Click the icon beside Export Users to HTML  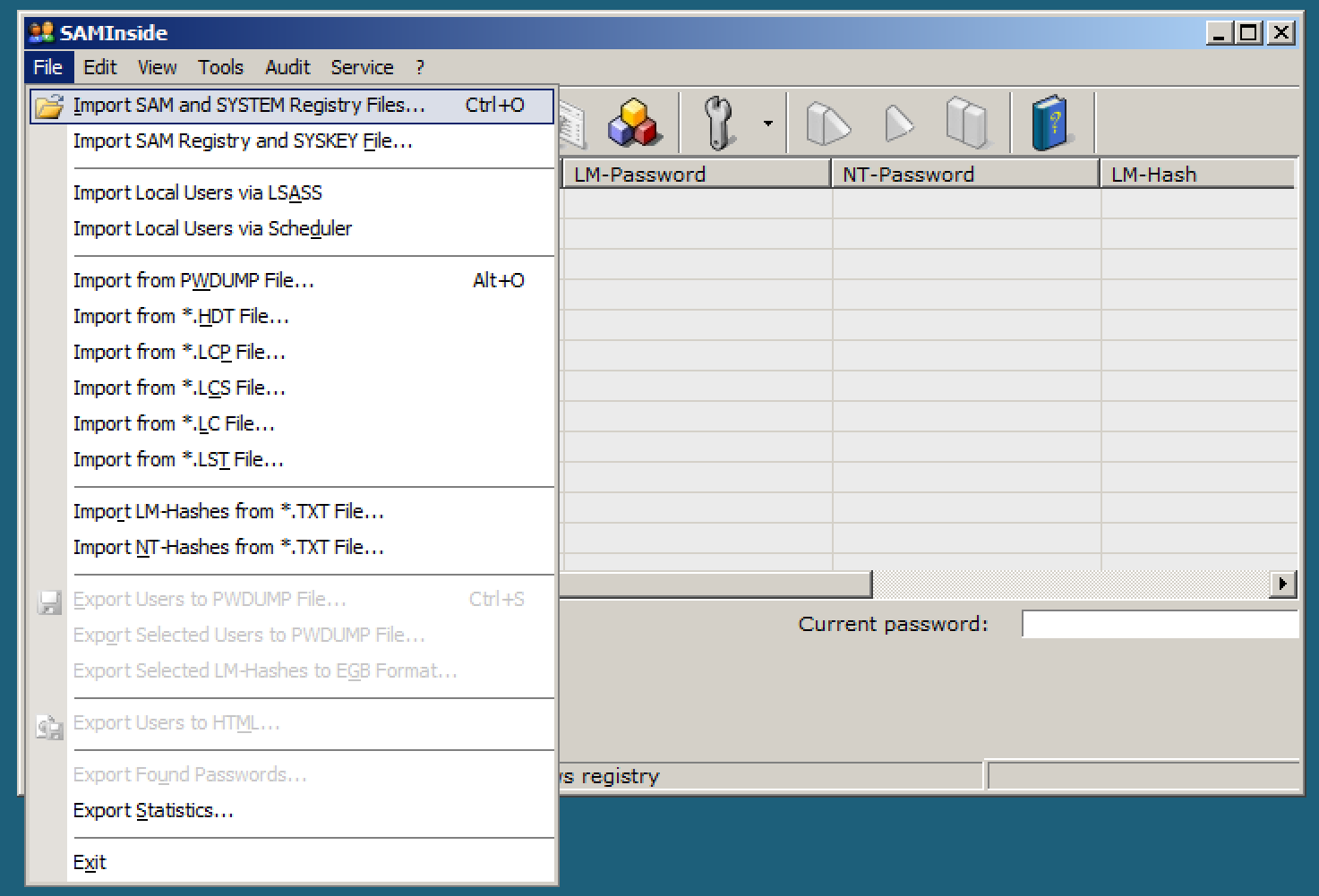(49, 726)
